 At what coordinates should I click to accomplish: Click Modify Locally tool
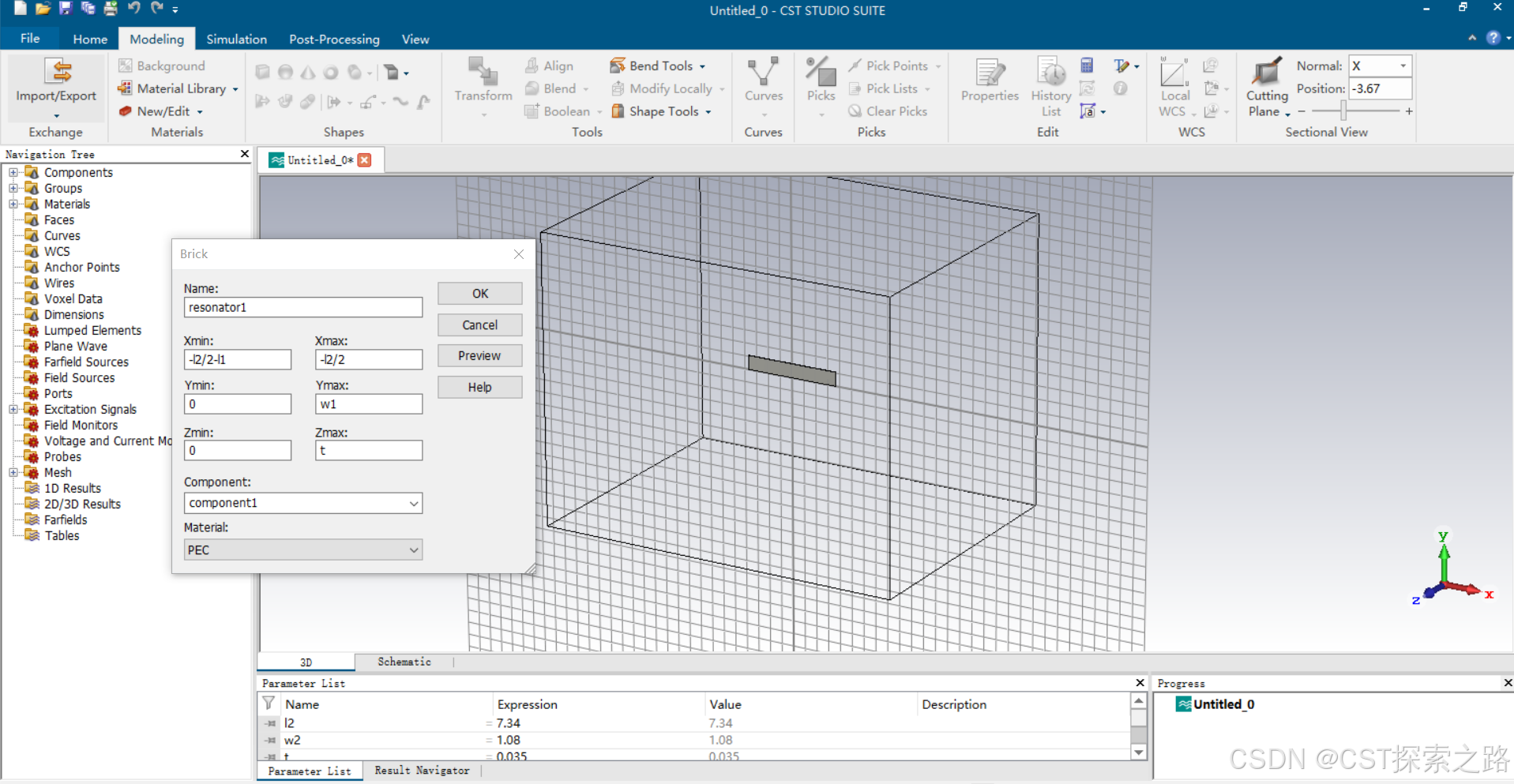[x=667, y=88]
